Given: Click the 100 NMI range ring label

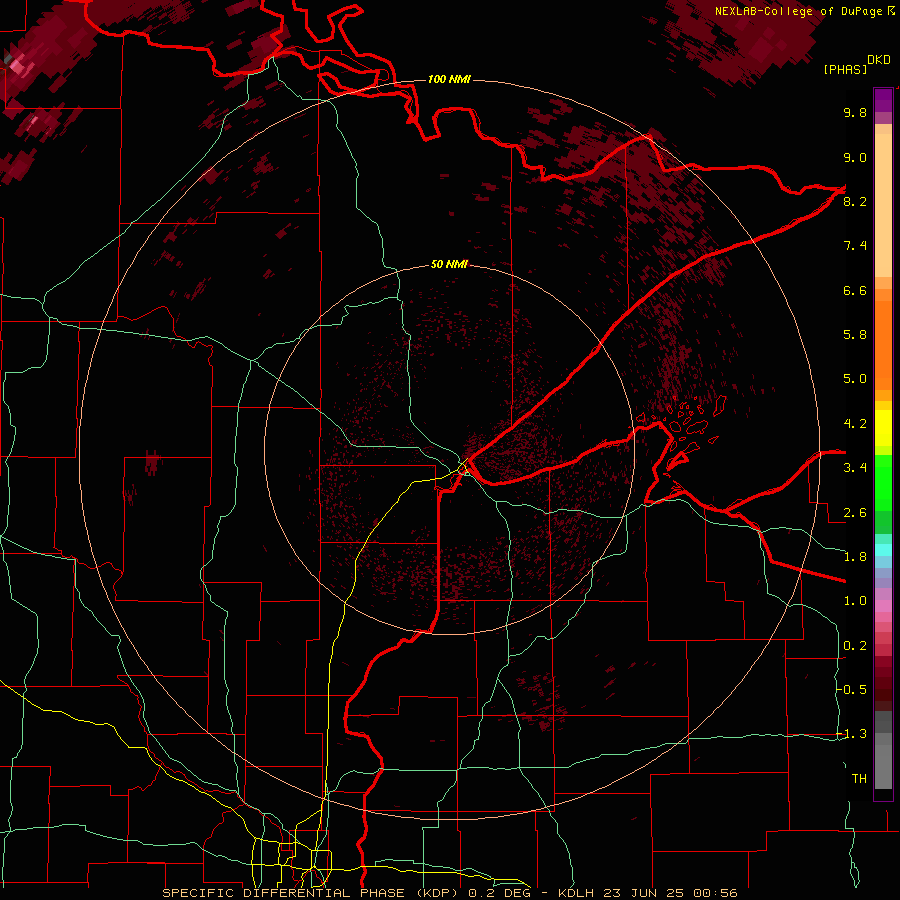Looking at the screenshot, I should click(449, 79).
